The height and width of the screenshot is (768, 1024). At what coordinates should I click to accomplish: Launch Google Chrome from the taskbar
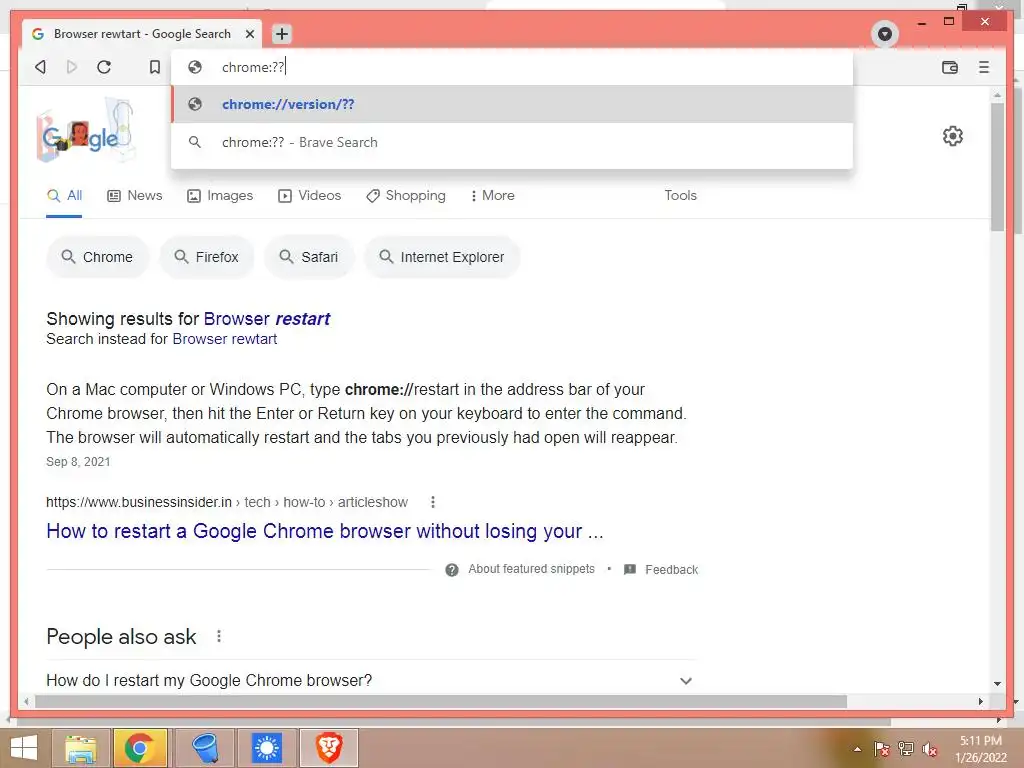(x=140, y=748)
